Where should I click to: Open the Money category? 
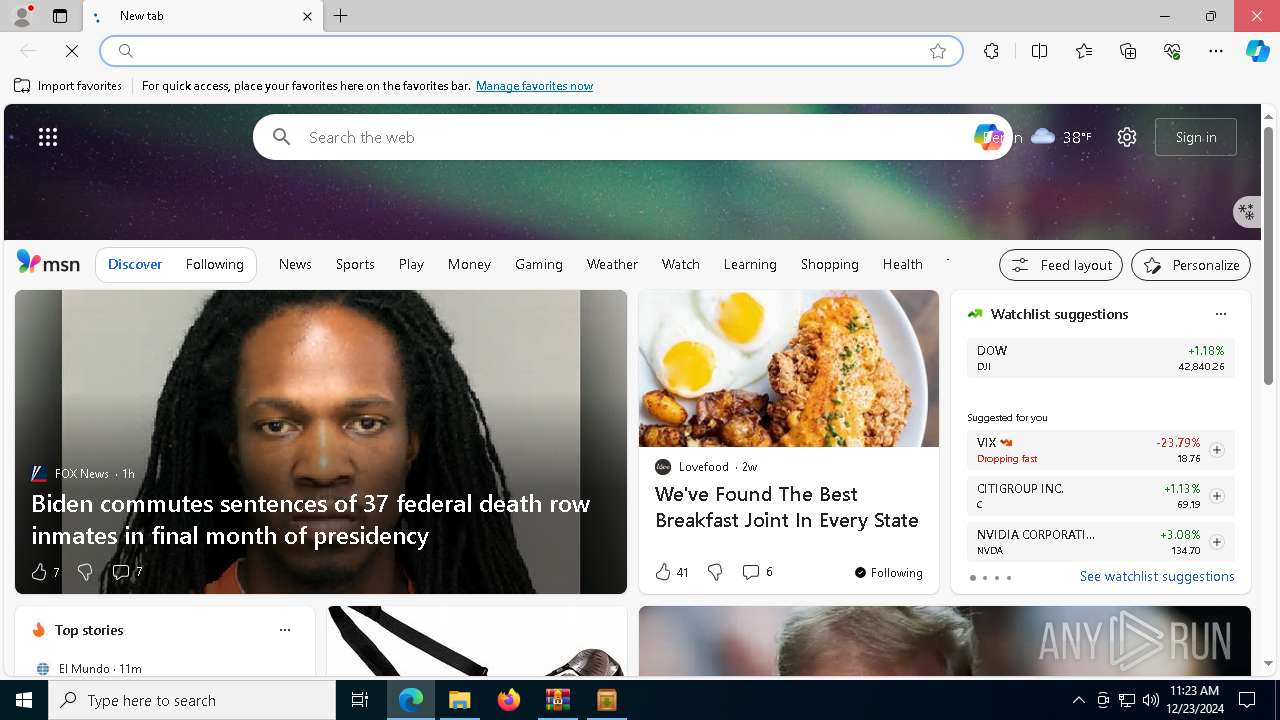[469, 264]
